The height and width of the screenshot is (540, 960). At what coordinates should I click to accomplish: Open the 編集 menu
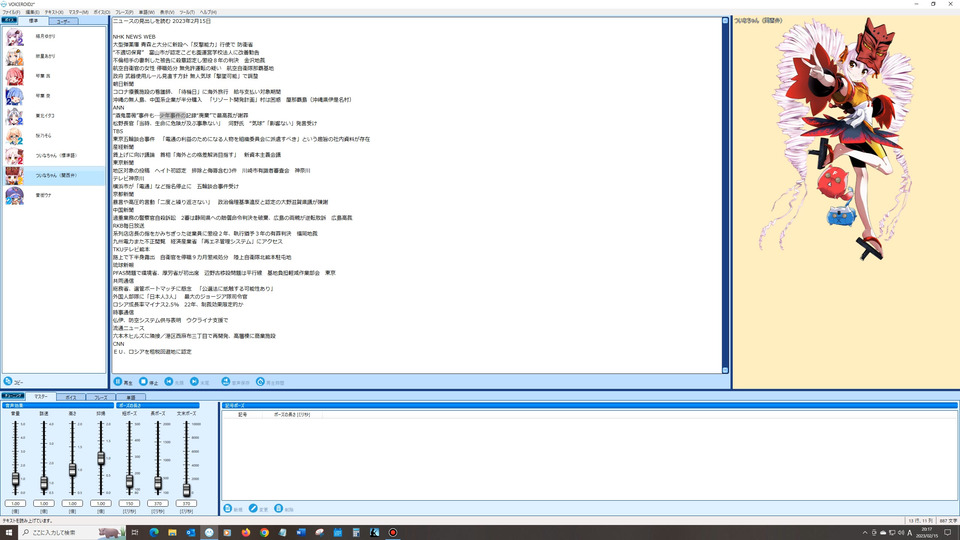[32, 12]
